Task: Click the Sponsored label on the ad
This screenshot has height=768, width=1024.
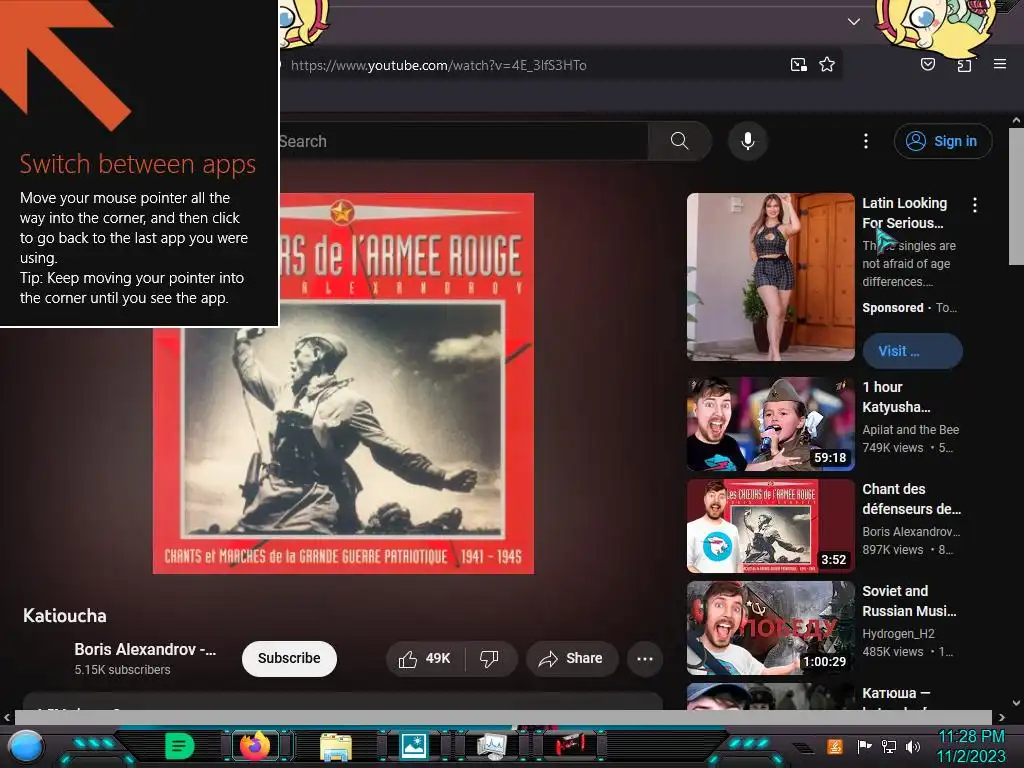Action: click(x=893, y=308)
